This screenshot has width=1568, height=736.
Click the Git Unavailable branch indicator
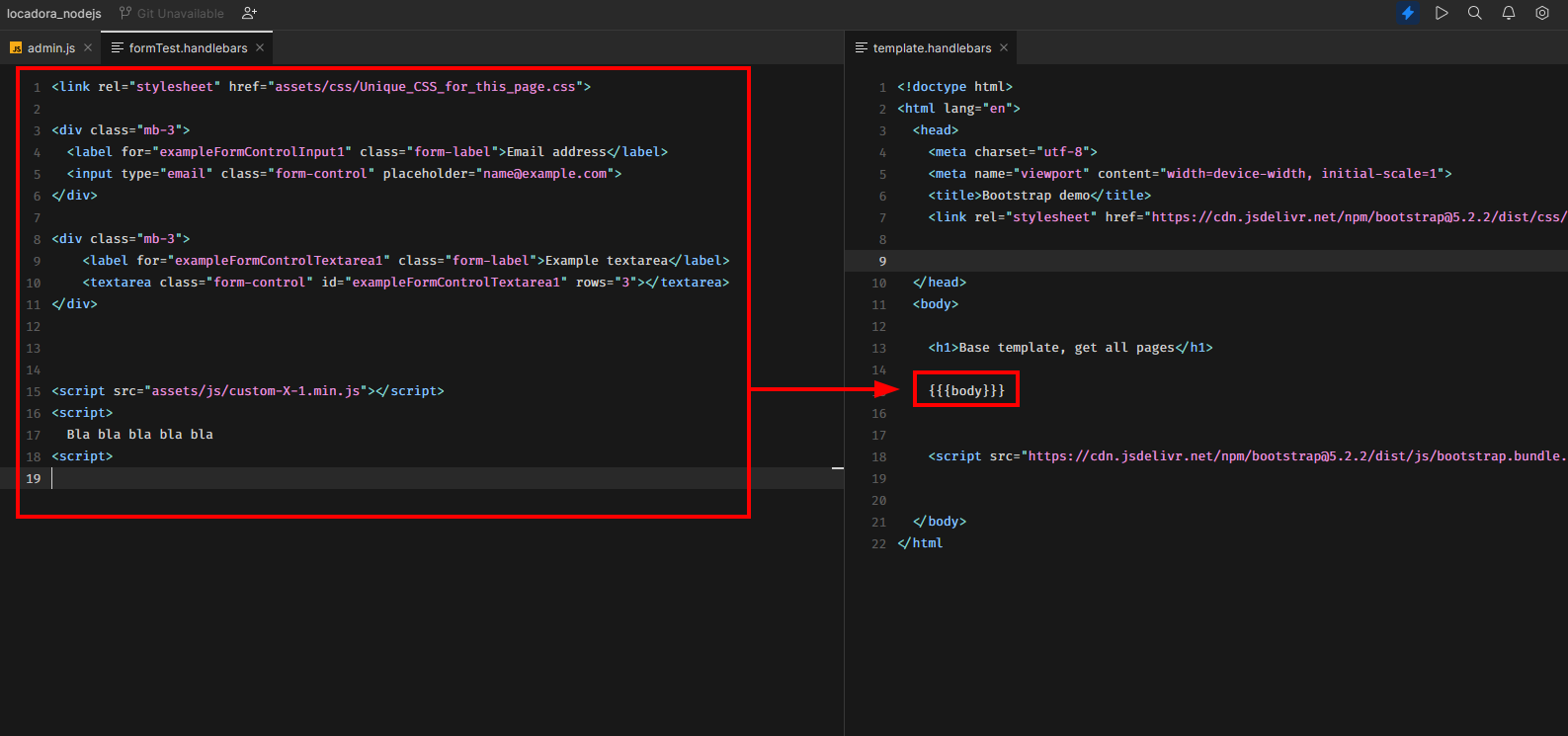pyautogui.click(x=172, y=14)
